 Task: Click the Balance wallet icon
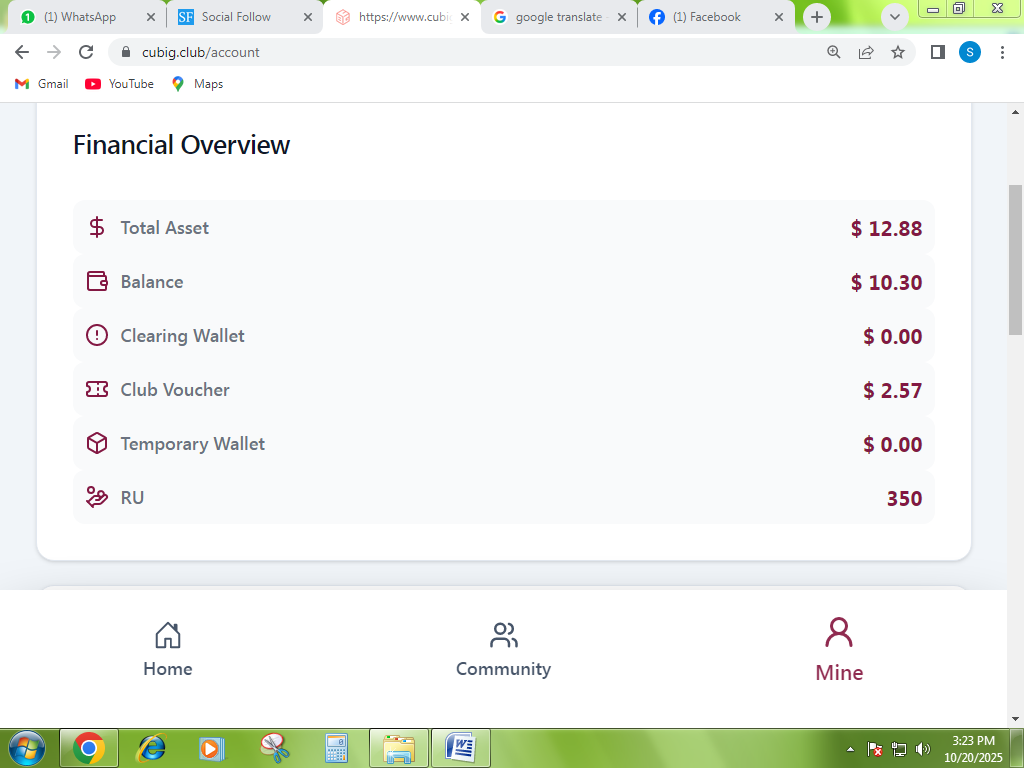click(97, 282)
